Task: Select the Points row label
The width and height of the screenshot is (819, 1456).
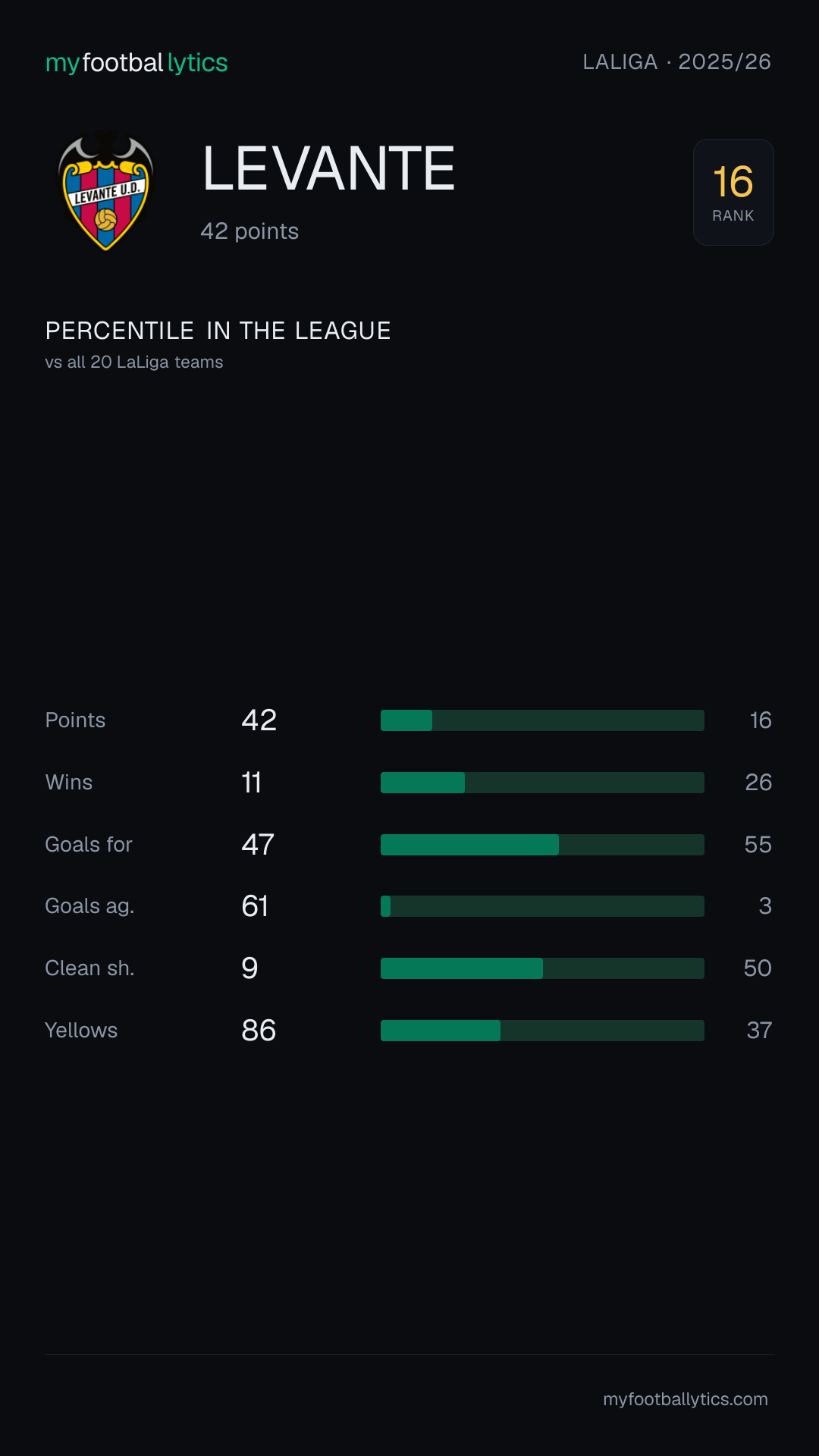Action: [x=75, y=720]
